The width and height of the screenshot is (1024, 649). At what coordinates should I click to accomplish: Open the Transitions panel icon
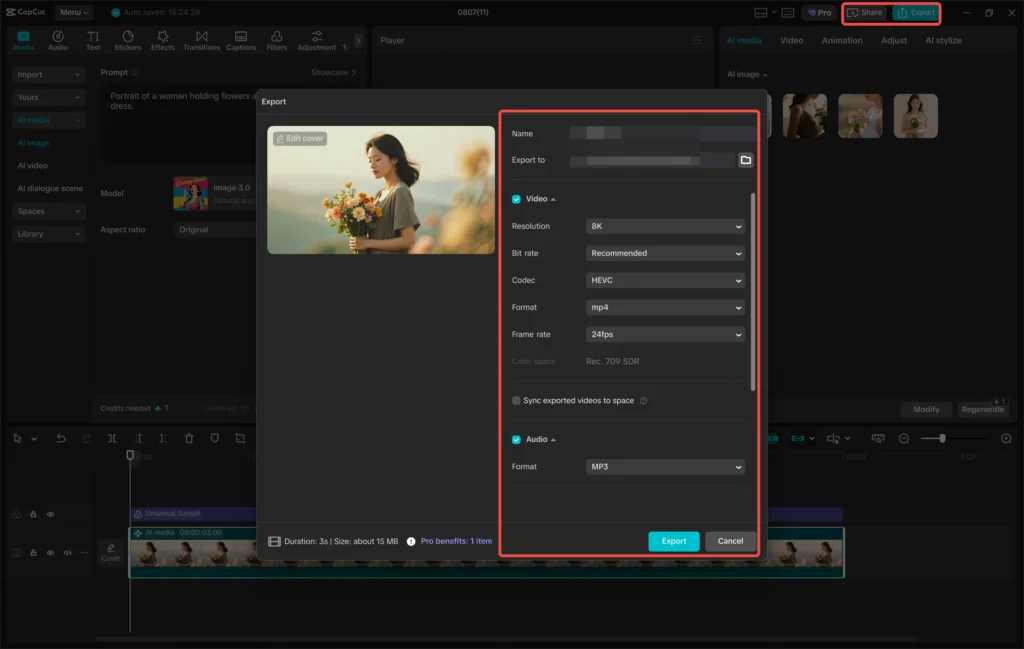(x=201, y=40)
